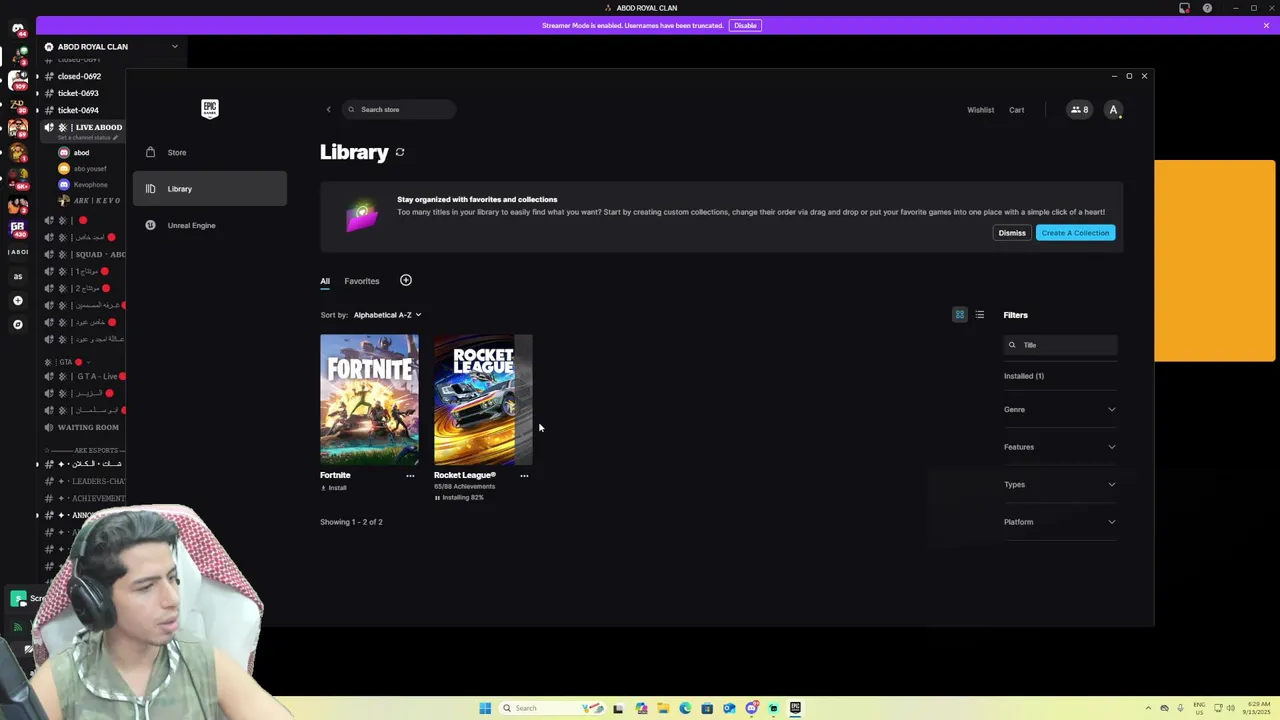
Task: Click the Rocket League game thumbnail
Action: click(483, 399)
